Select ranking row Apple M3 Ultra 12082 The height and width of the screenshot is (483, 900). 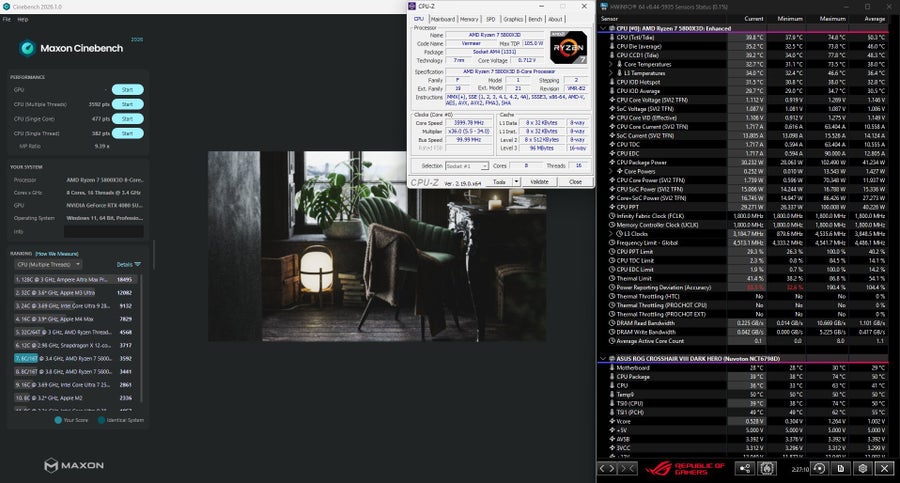(x=75, y=292)
